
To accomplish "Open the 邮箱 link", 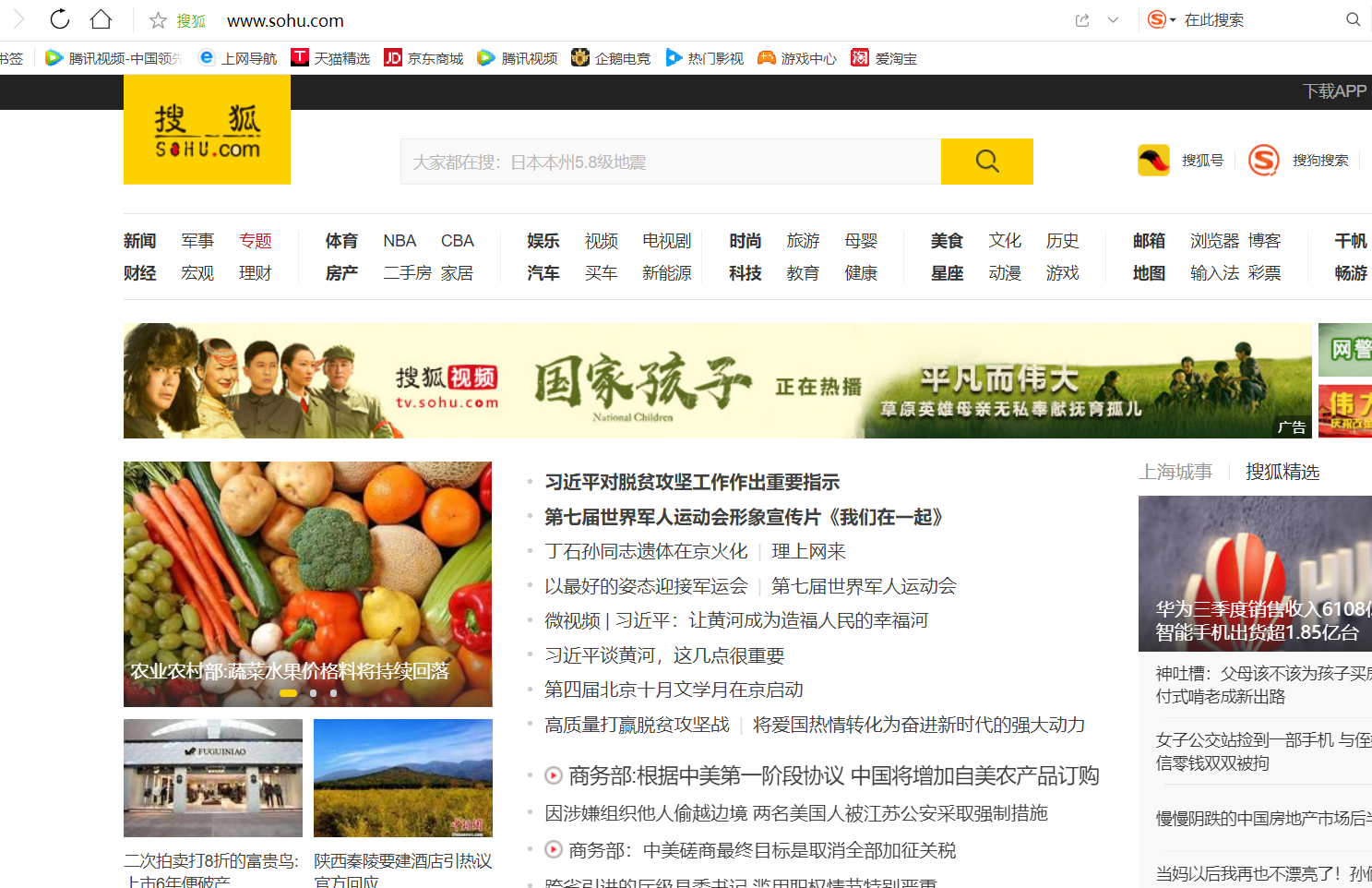I will pyautogui.click(x=1149, y=241).
